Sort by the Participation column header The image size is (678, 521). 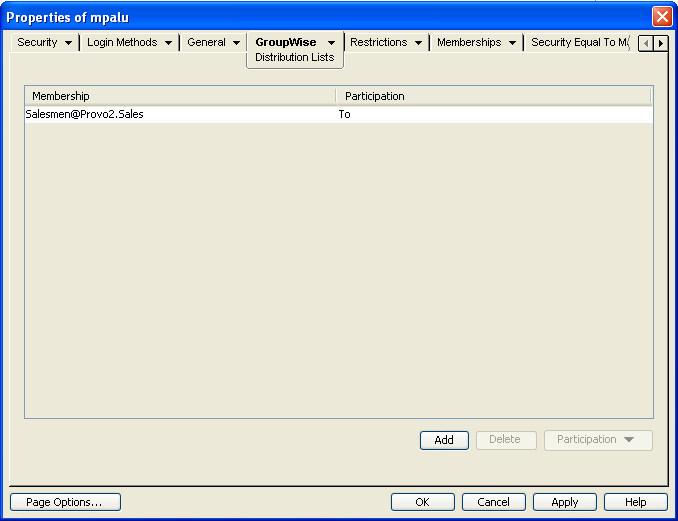494,96
